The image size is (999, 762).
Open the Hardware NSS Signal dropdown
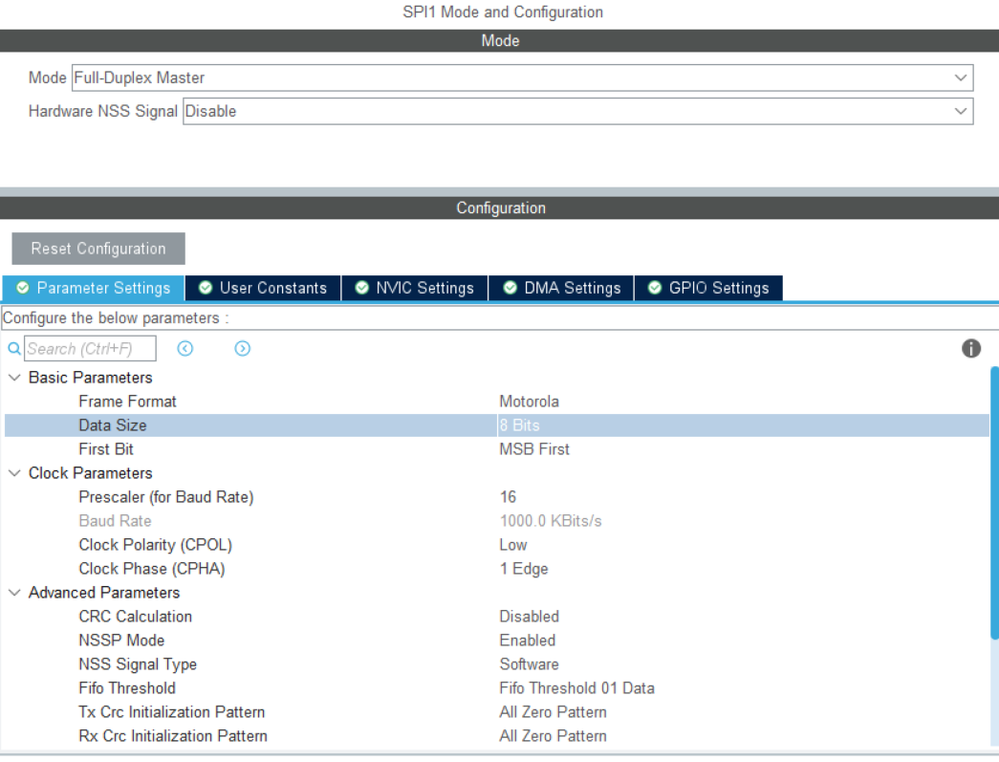(x=577, y=111)
